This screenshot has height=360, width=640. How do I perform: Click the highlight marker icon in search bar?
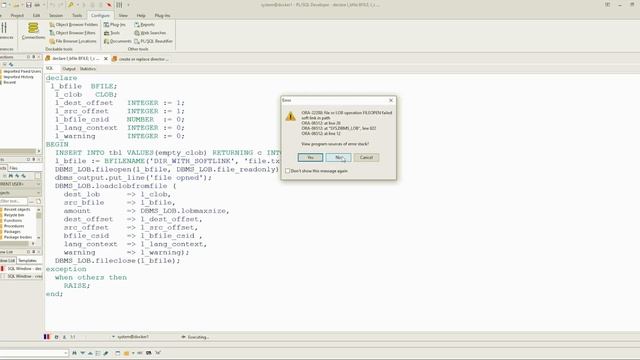106,353
